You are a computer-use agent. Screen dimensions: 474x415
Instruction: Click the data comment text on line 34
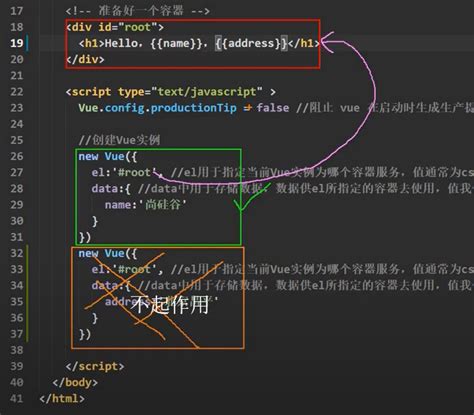coord(306,285)
